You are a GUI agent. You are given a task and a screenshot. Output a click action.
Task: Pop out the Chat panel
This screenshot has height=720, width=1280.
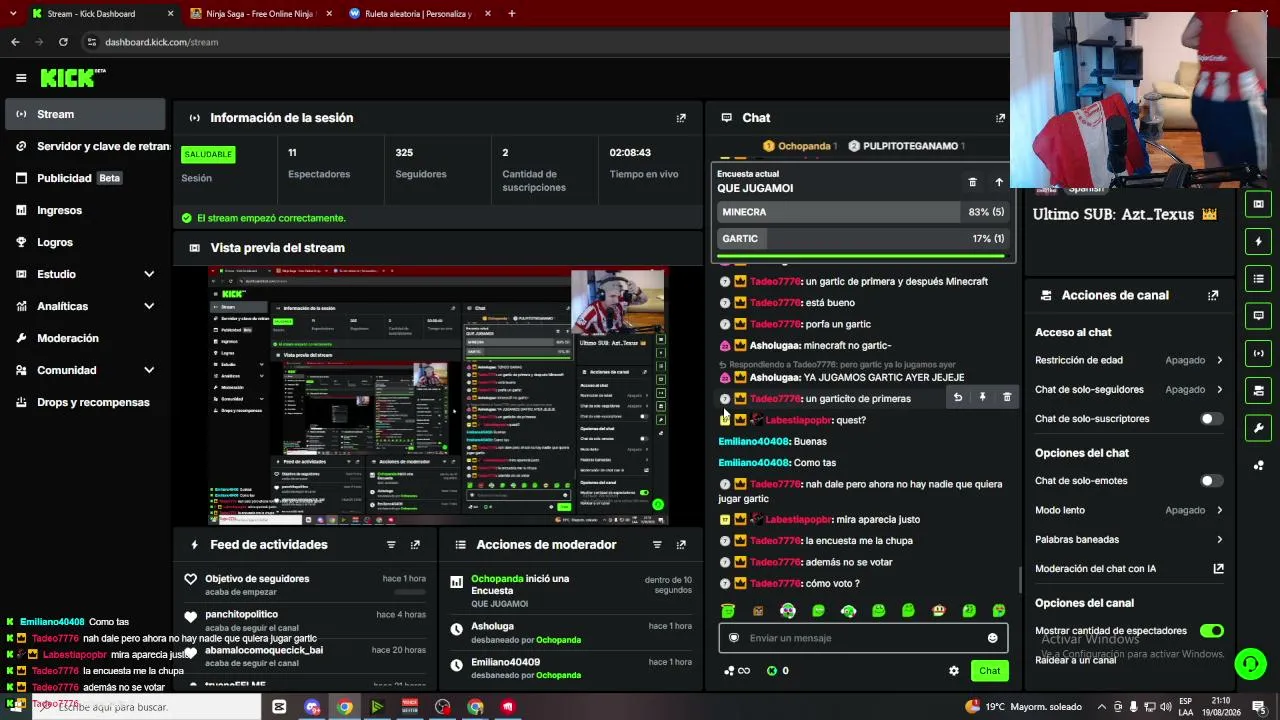point(1000,118)
